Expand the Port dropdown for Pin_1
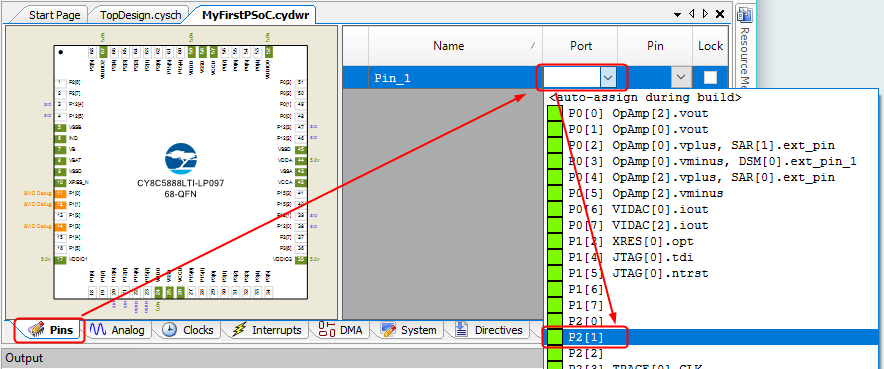The width and height of the screenshot is (884, 369). (x=608, y=77)
